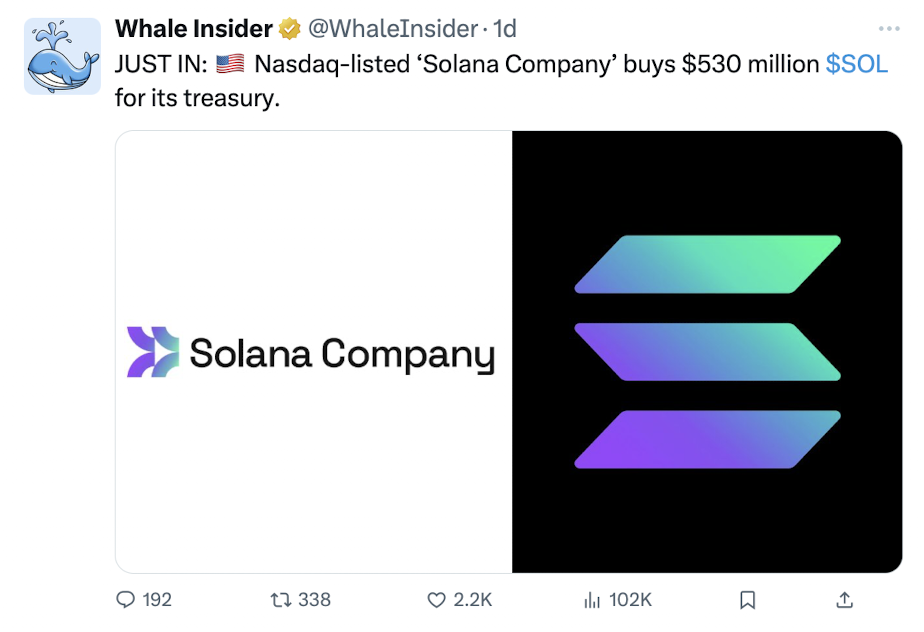The width and height of the screenshot is (924, 632).
Task: Click the views bar chart icon
Action: point(591,600)
